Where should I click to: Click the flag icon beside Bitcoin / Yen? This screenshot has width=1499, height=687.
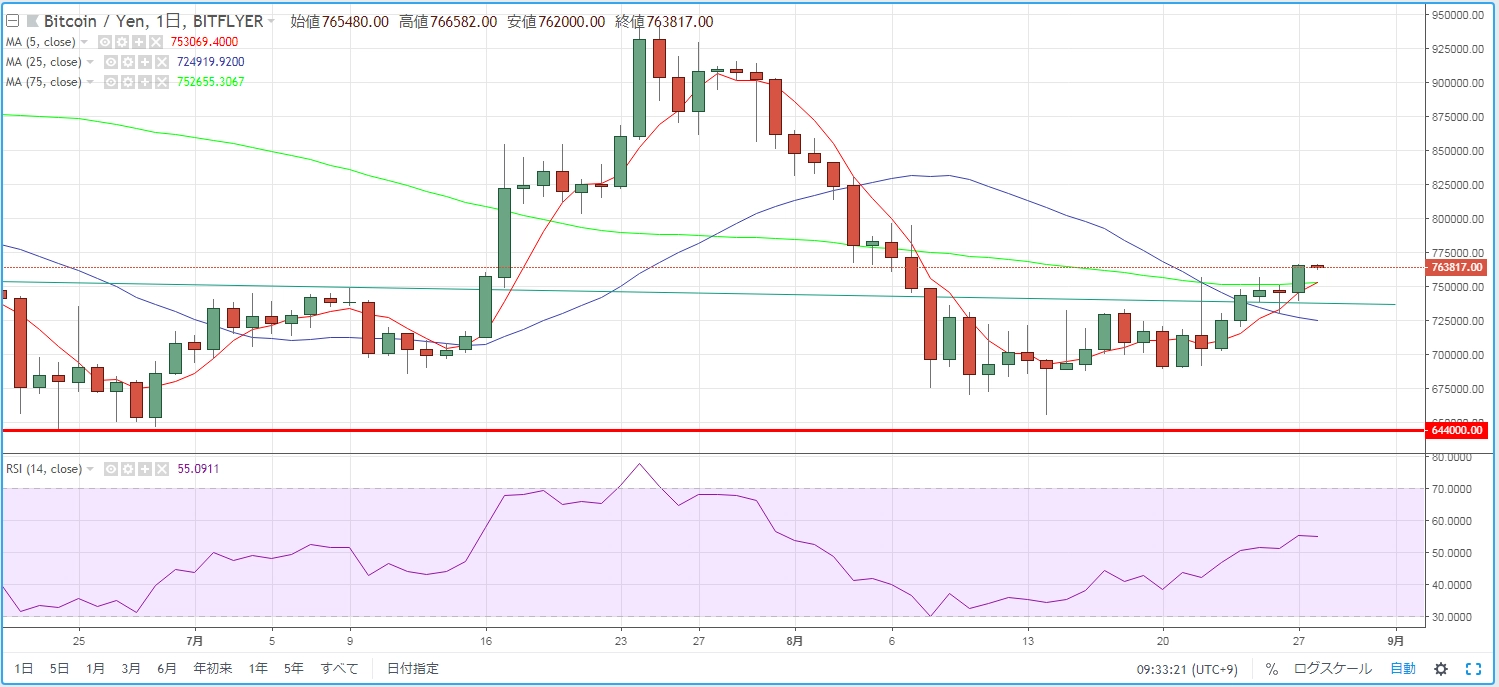pos(33,21)
